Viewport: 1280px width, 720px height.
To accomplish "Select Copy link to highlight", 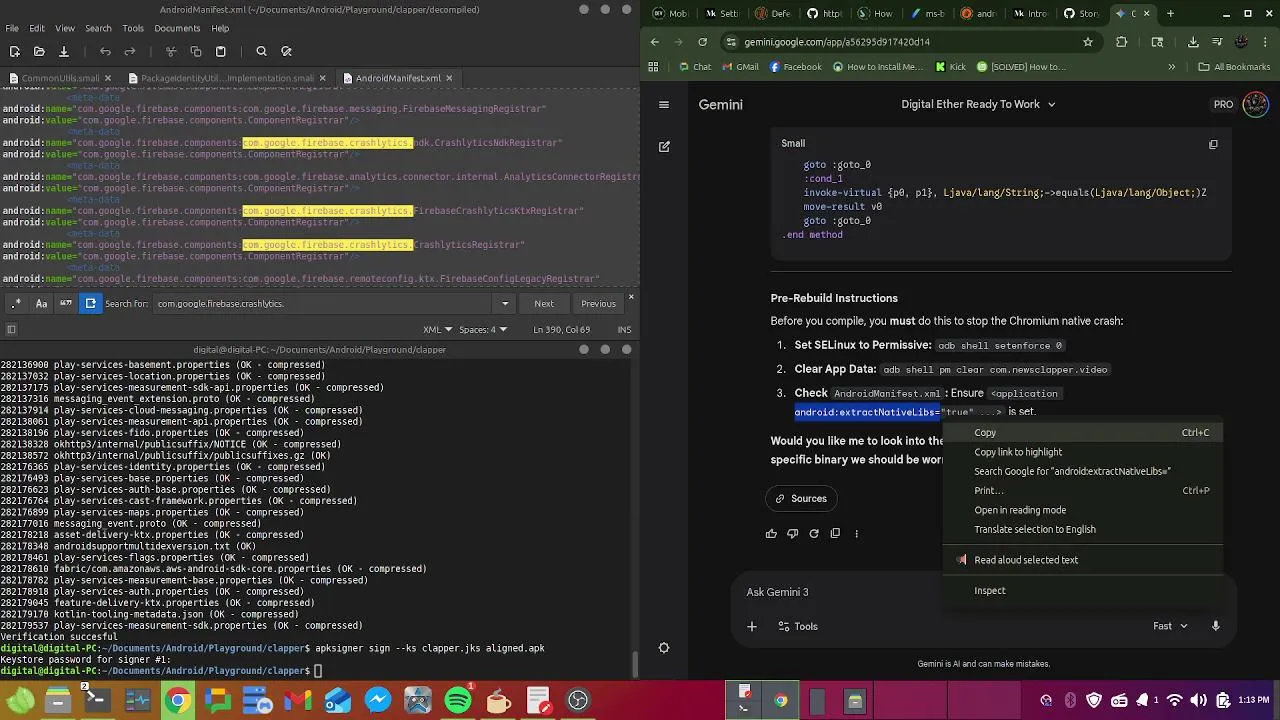I will (1083, 452).
